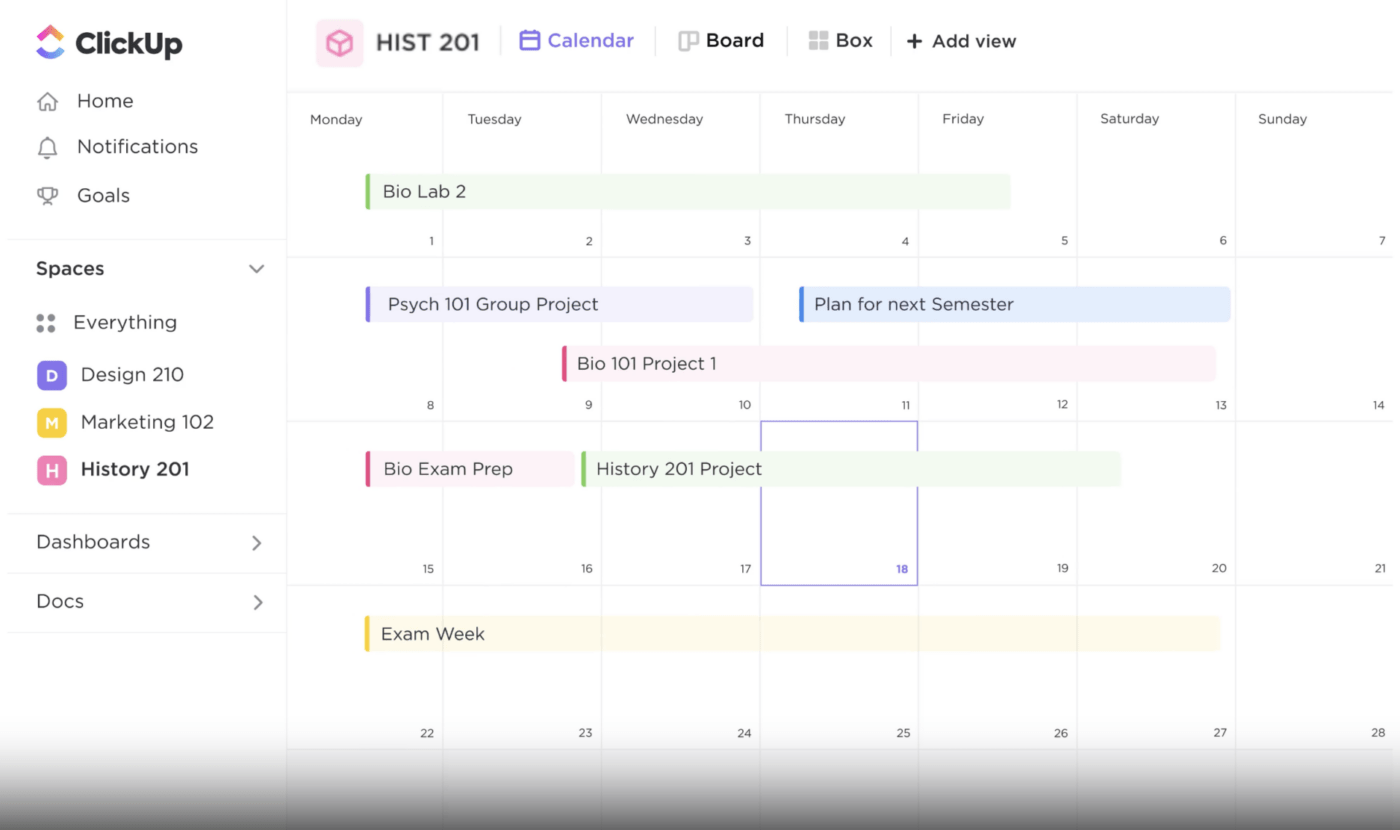This screenshot has width=1400, height=830.
Task: Click the yellow M Marketing 102 avatar
Action: [52, 423]
